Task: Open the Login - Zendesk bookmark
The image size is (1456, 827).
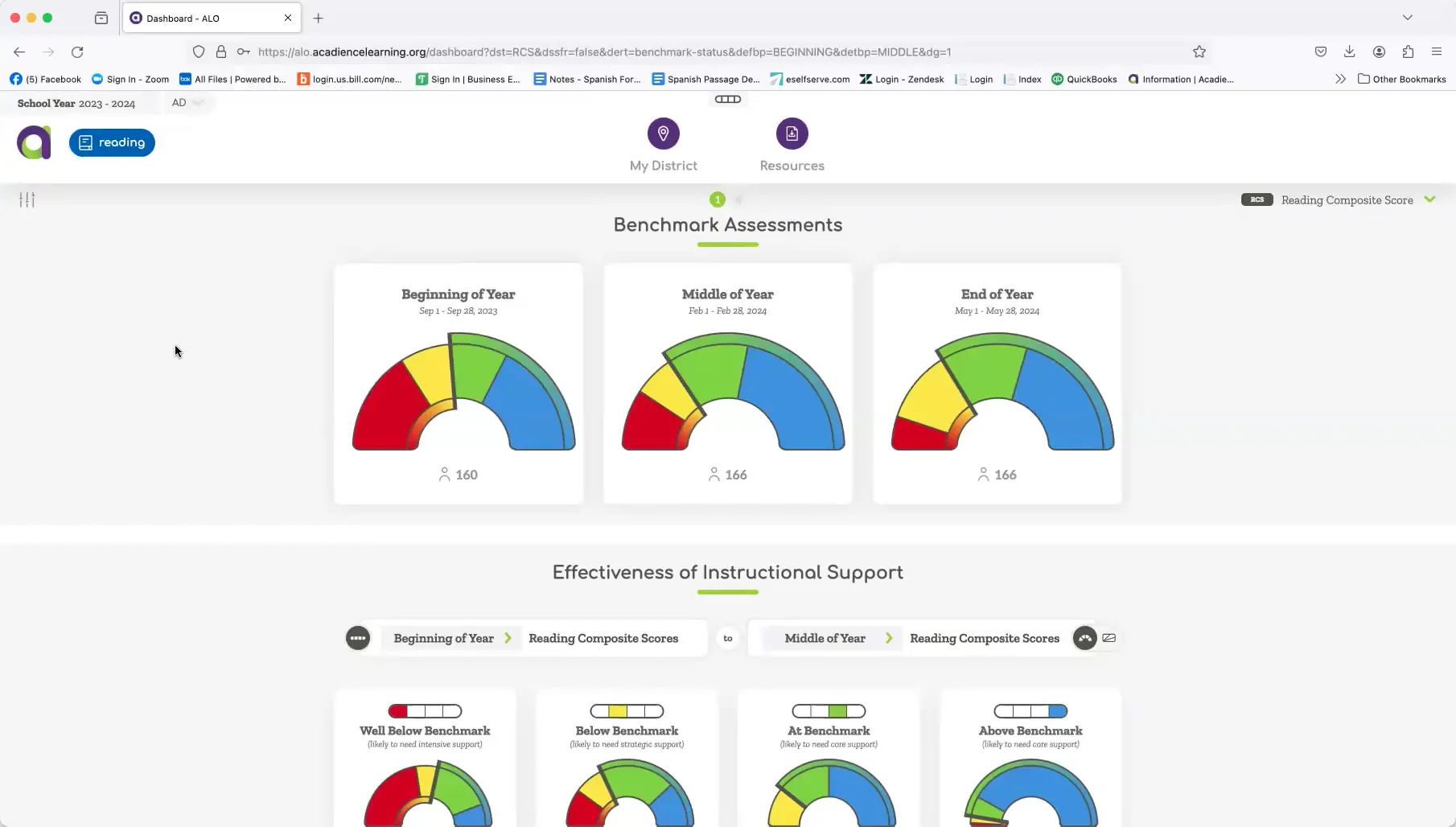Action: (x=902, y=79)
